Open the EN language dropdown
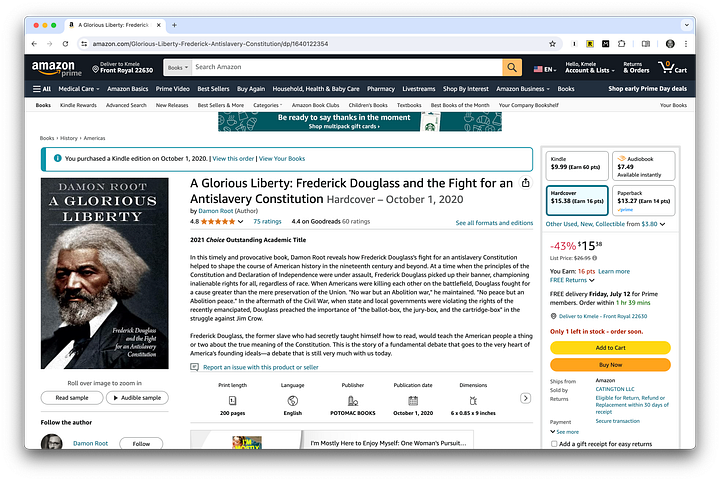Screen dimensions: 720x481 [545, 69]
